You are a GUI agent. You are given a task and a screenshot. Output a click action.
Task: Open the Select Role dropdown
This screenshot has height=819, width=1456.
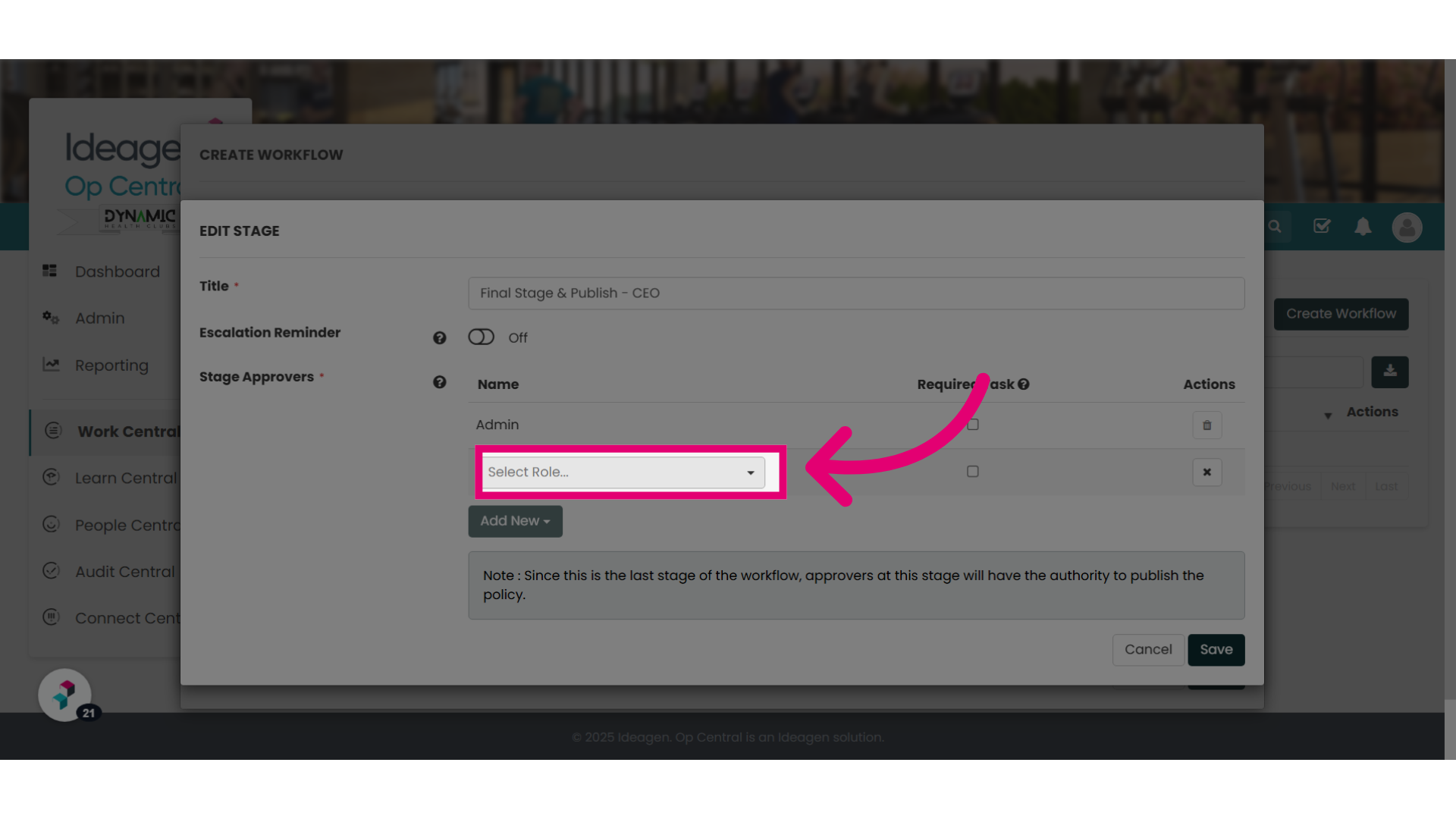coord(623,472)
